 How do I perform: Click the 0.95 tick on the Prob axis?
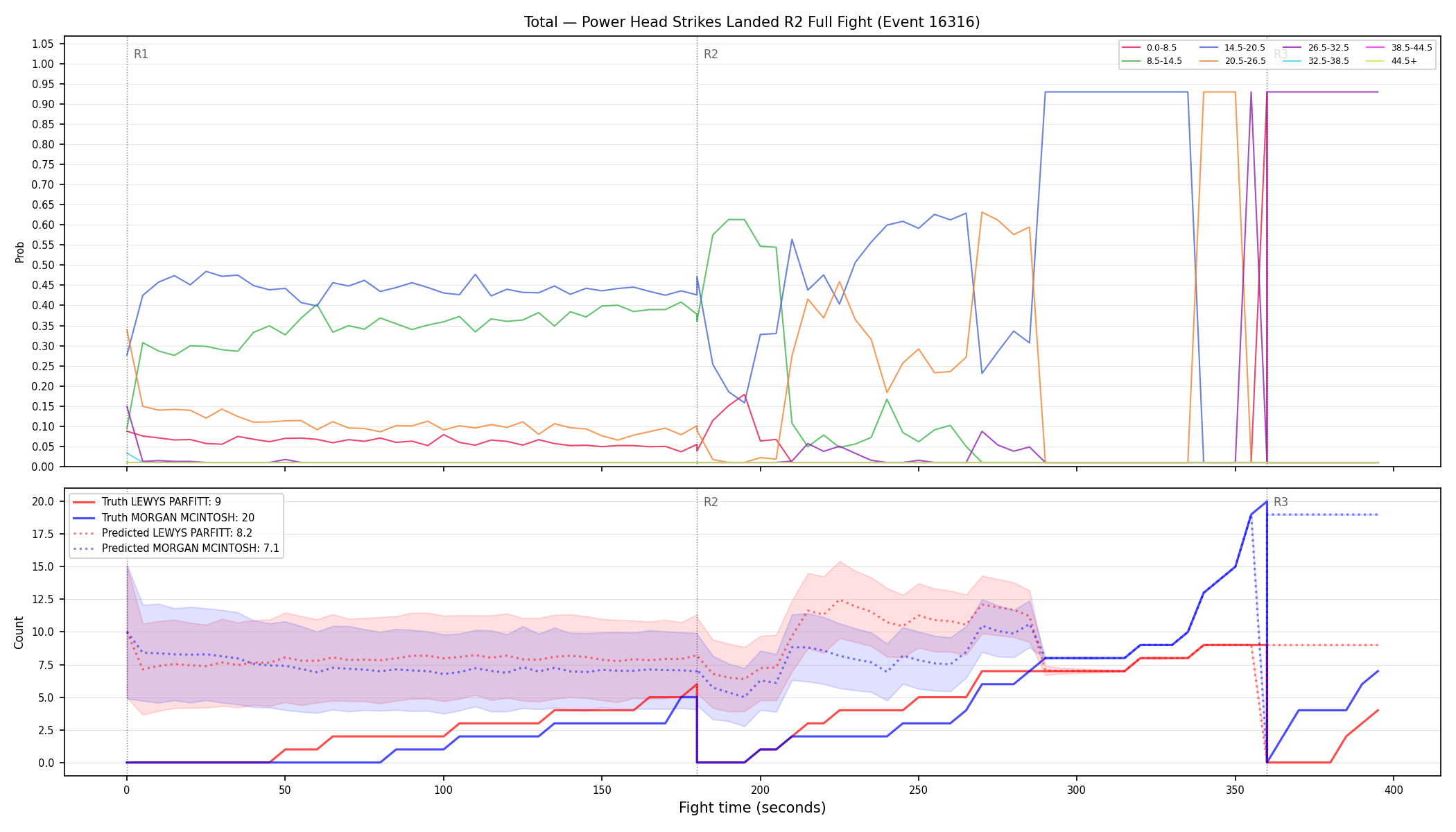point(42,84)
